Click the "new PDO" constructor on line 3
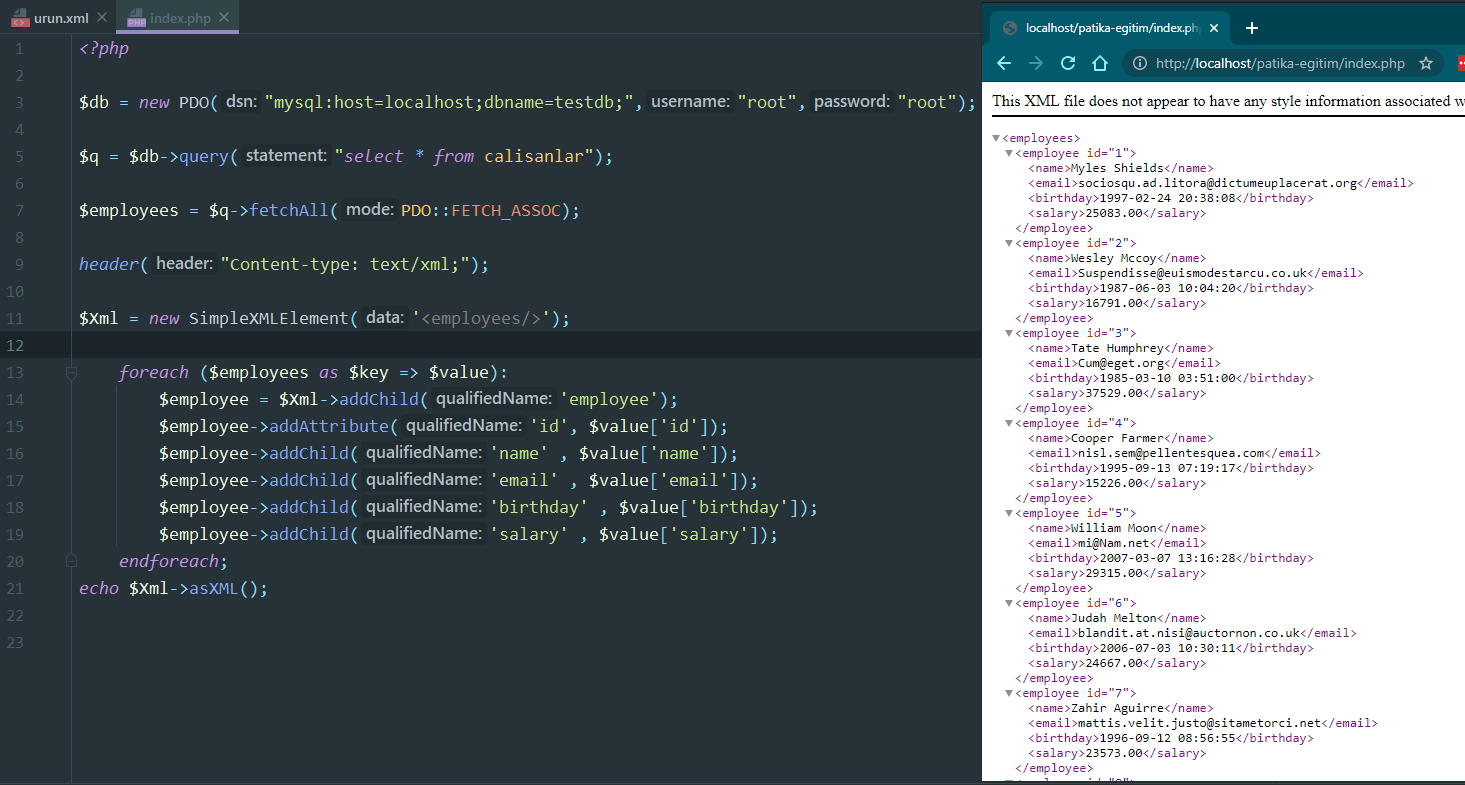The width and height of the screenshot is (1465, 785). click(174, 102)
